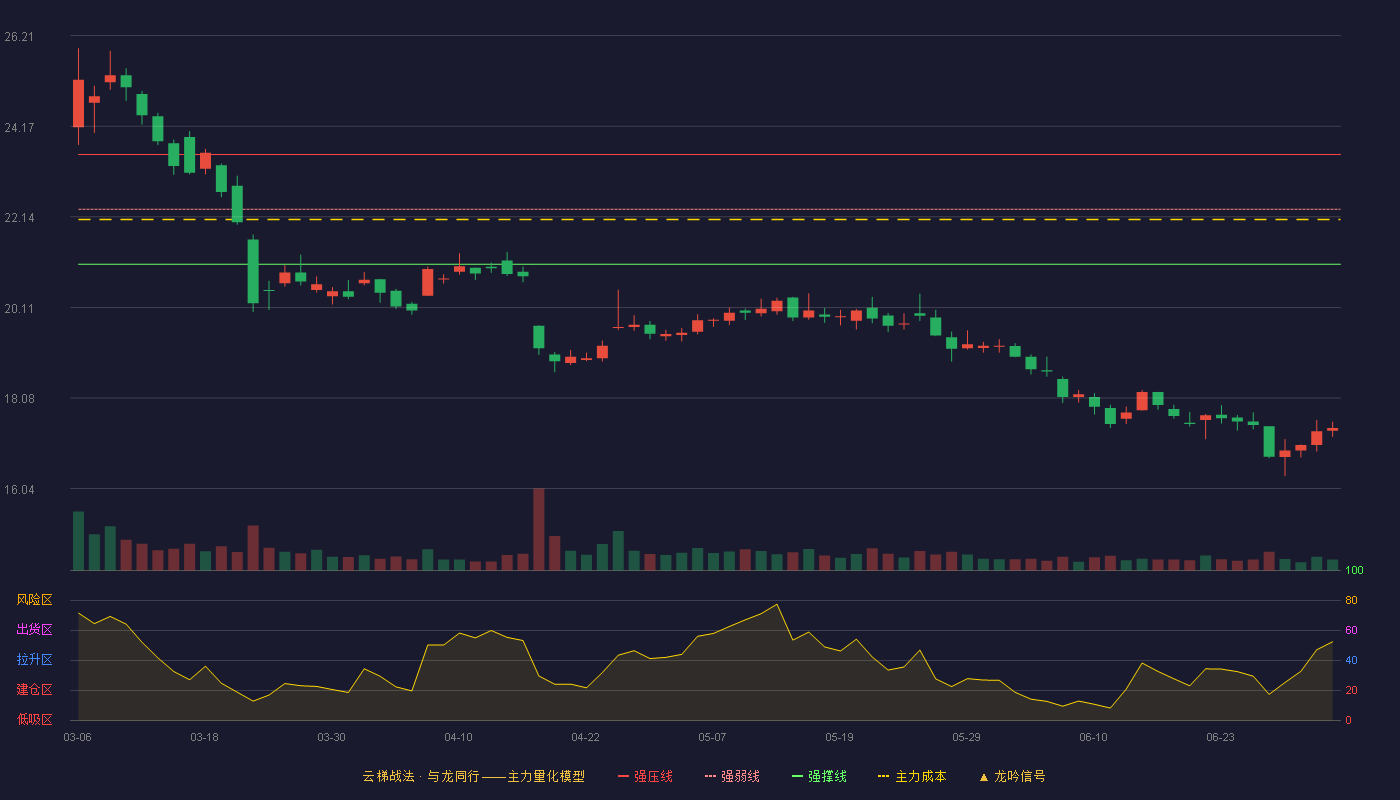
Task: Click the 拉升区 zone label
Action: coord(34,660)
